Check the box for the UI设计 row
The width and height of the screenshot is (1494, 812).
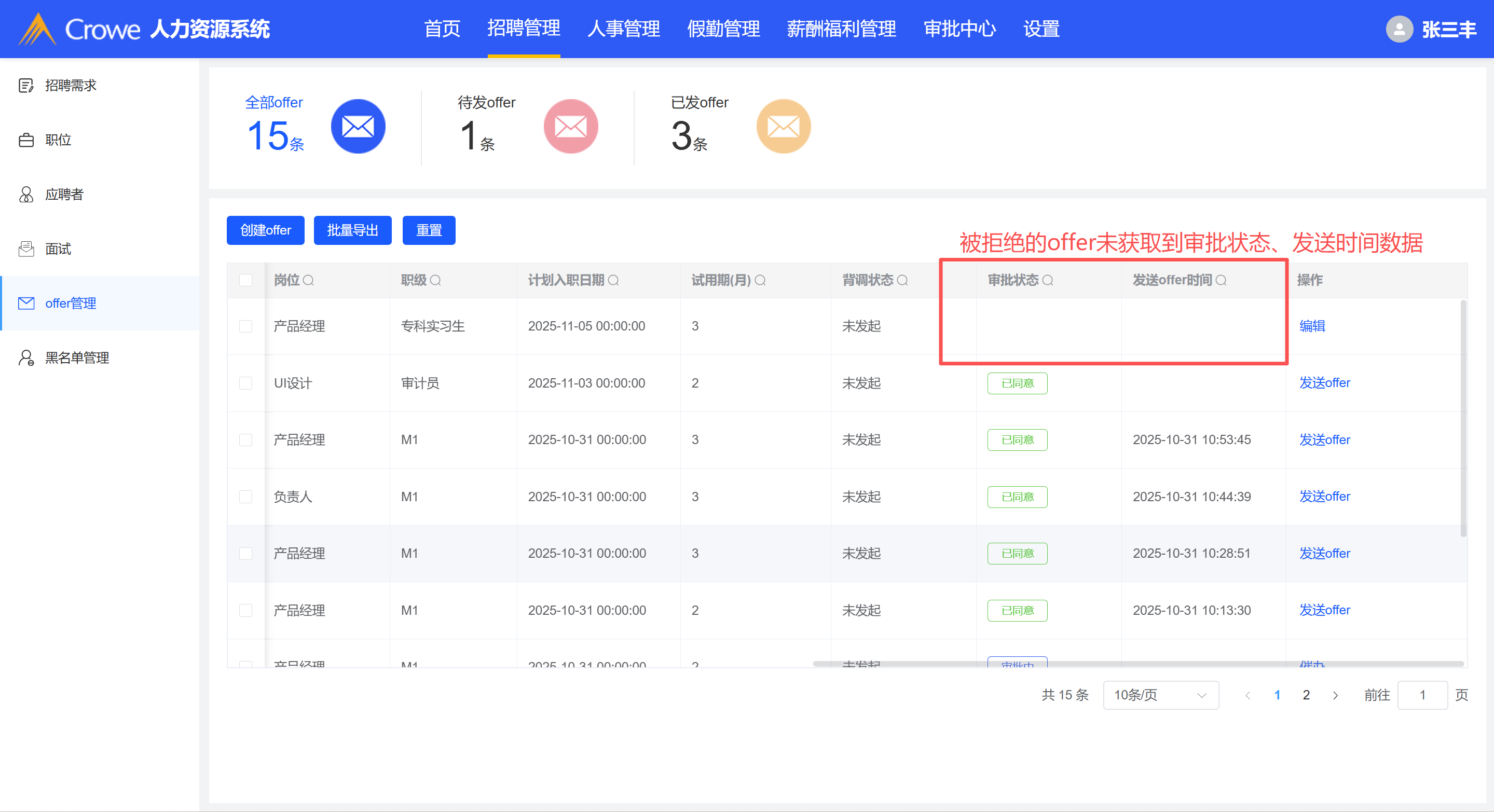point(246,383)
